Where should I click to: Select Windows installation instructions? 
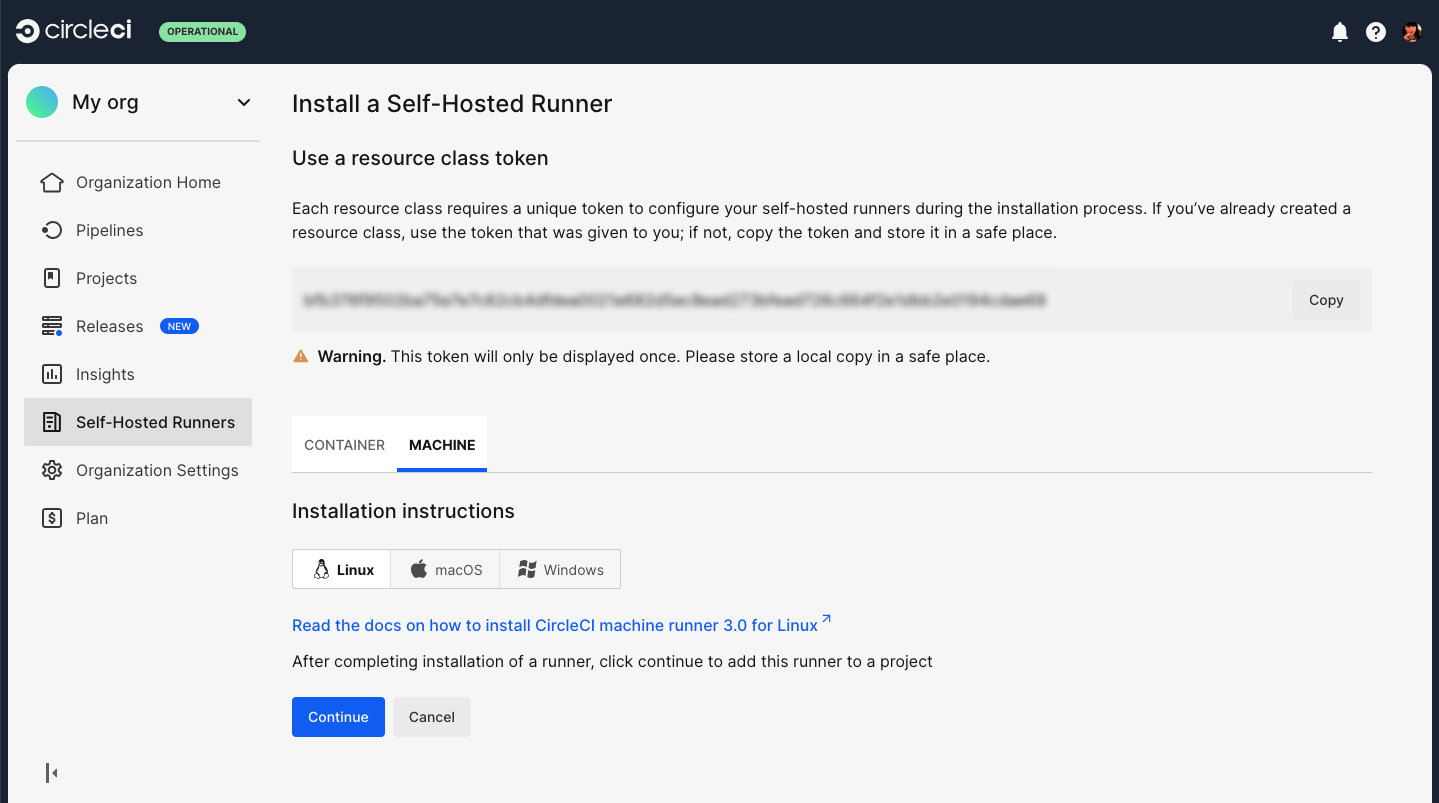coord(560,569)
